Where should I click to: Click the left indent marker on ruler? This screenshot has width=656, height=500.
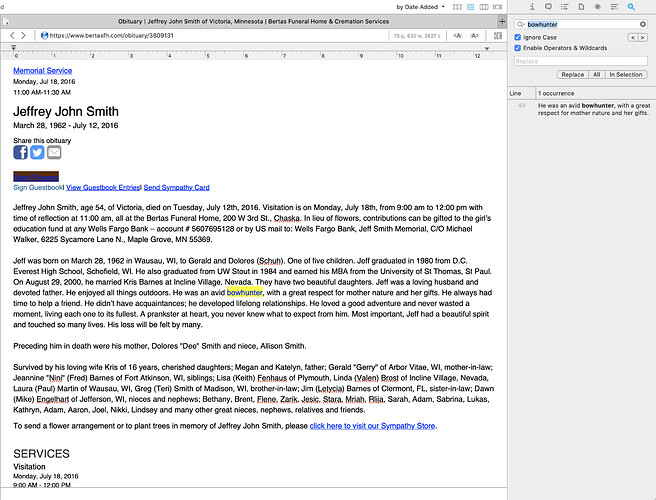click(x=13, y=48)
